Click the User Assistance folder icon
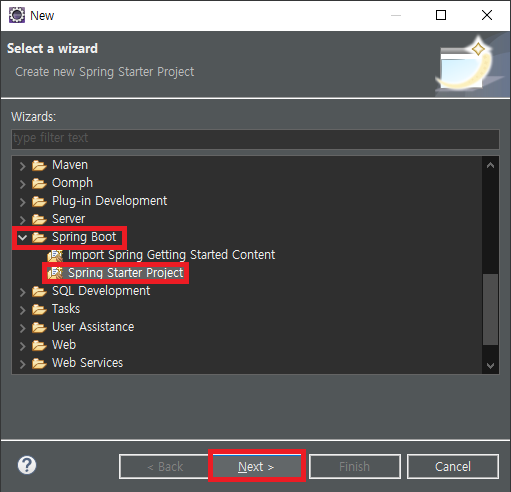This screenshot has height=492, width=511. pos(39,327)
